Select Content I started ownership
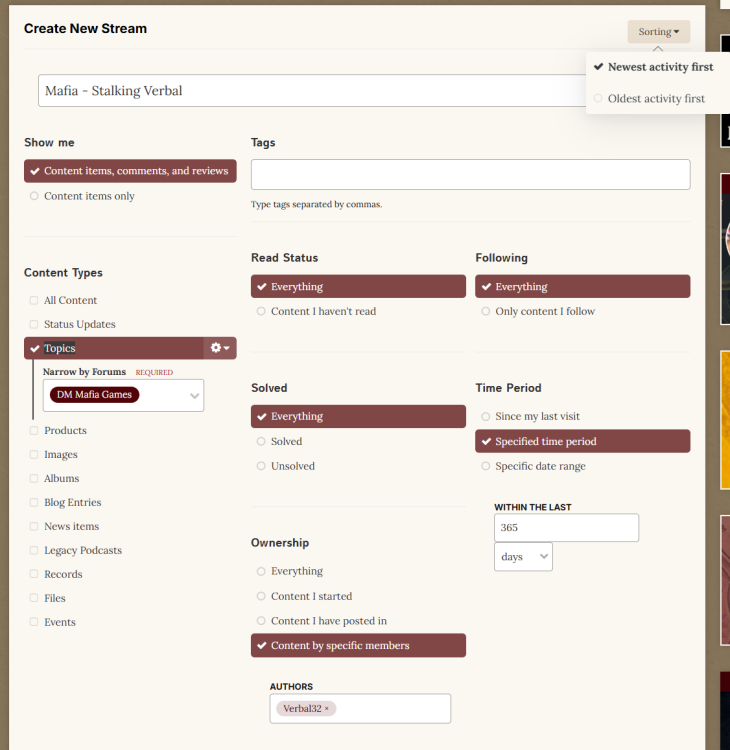Image resolution: width=730 pixels, height=750 pixels. 310,596
